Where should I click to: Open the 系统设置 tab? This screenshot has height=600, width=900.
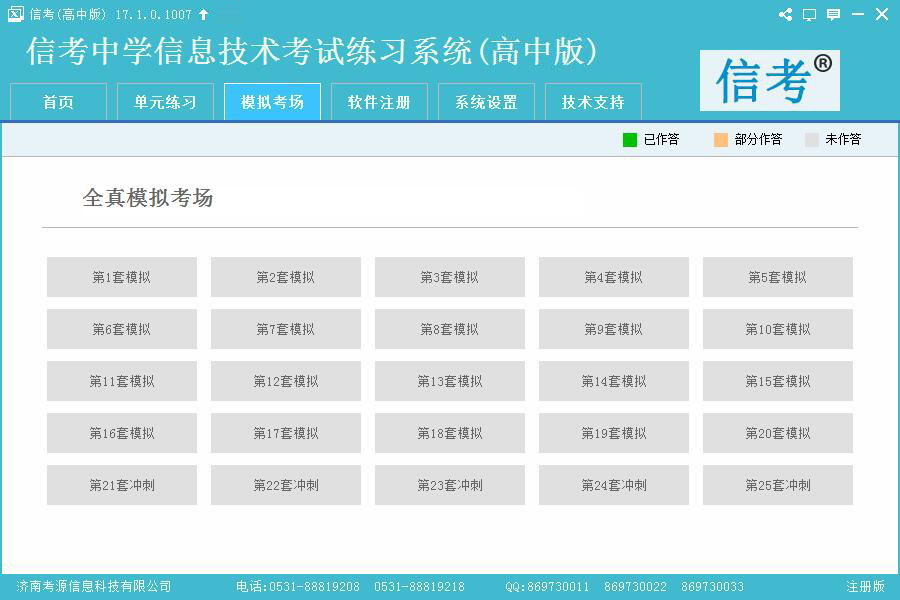click(x=486, y=102)
